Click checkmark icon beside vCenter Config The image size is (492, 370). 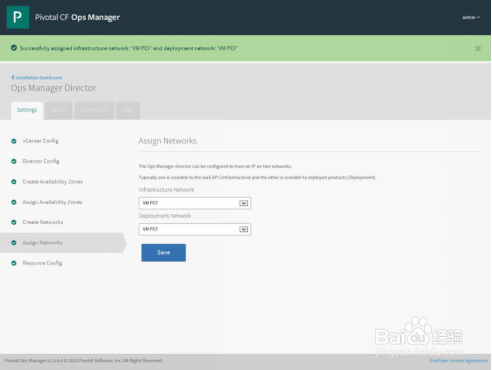(x=14, y=141)
